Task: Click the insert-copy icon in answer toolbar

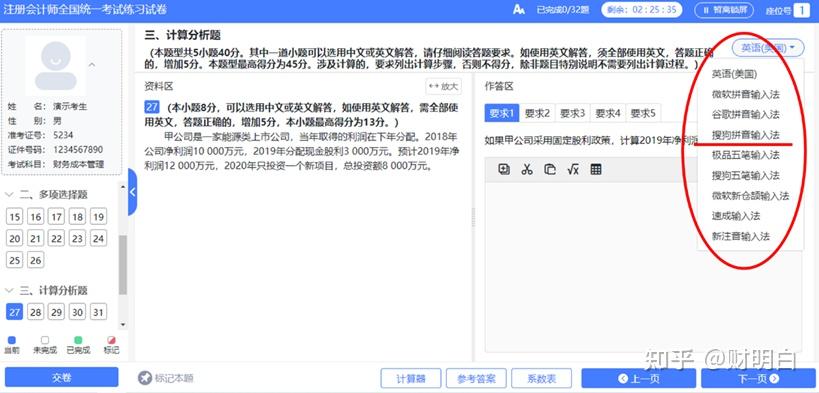Action: point(504,169)
